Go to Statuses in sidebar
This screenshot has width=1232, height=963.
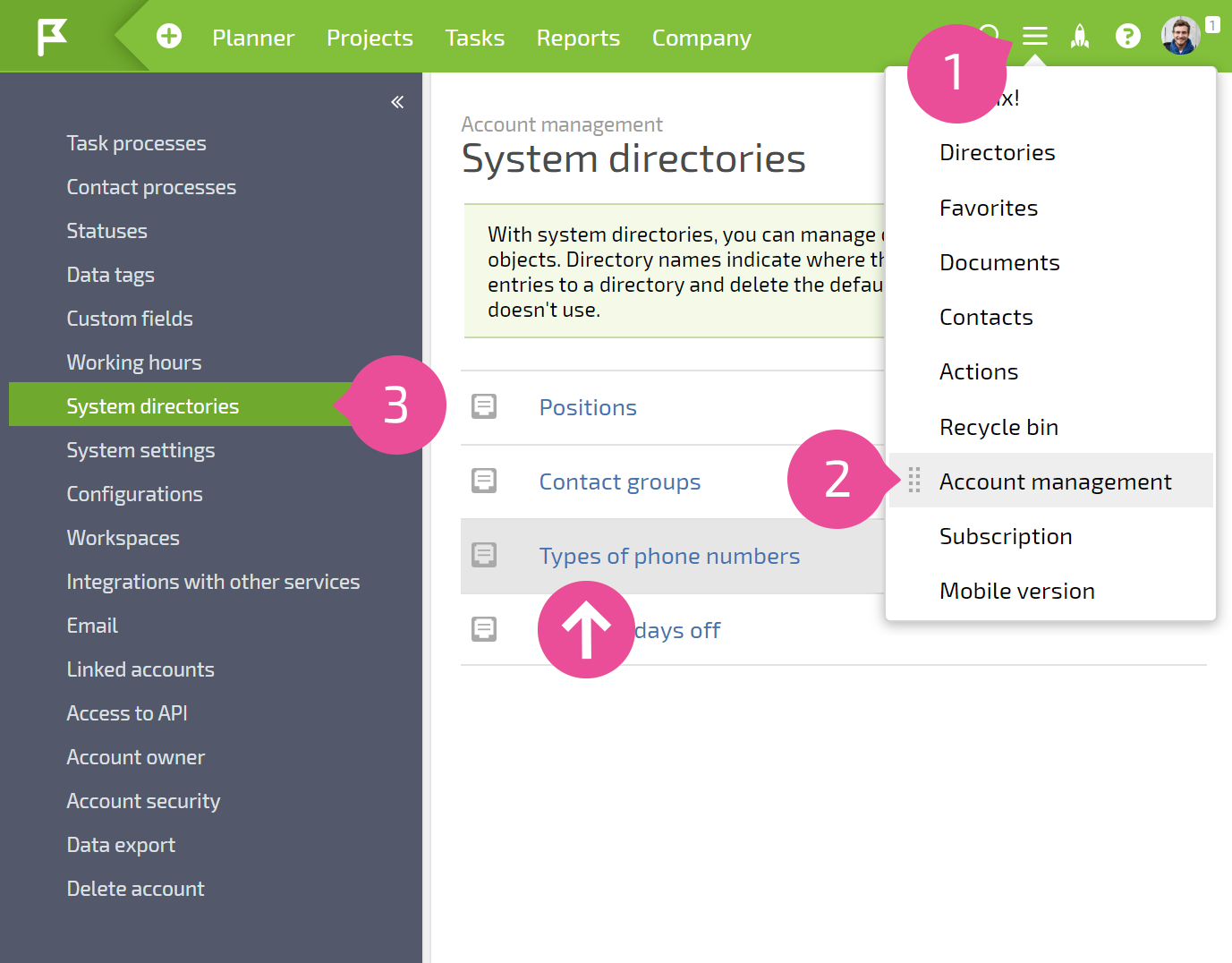click(106, 231)
